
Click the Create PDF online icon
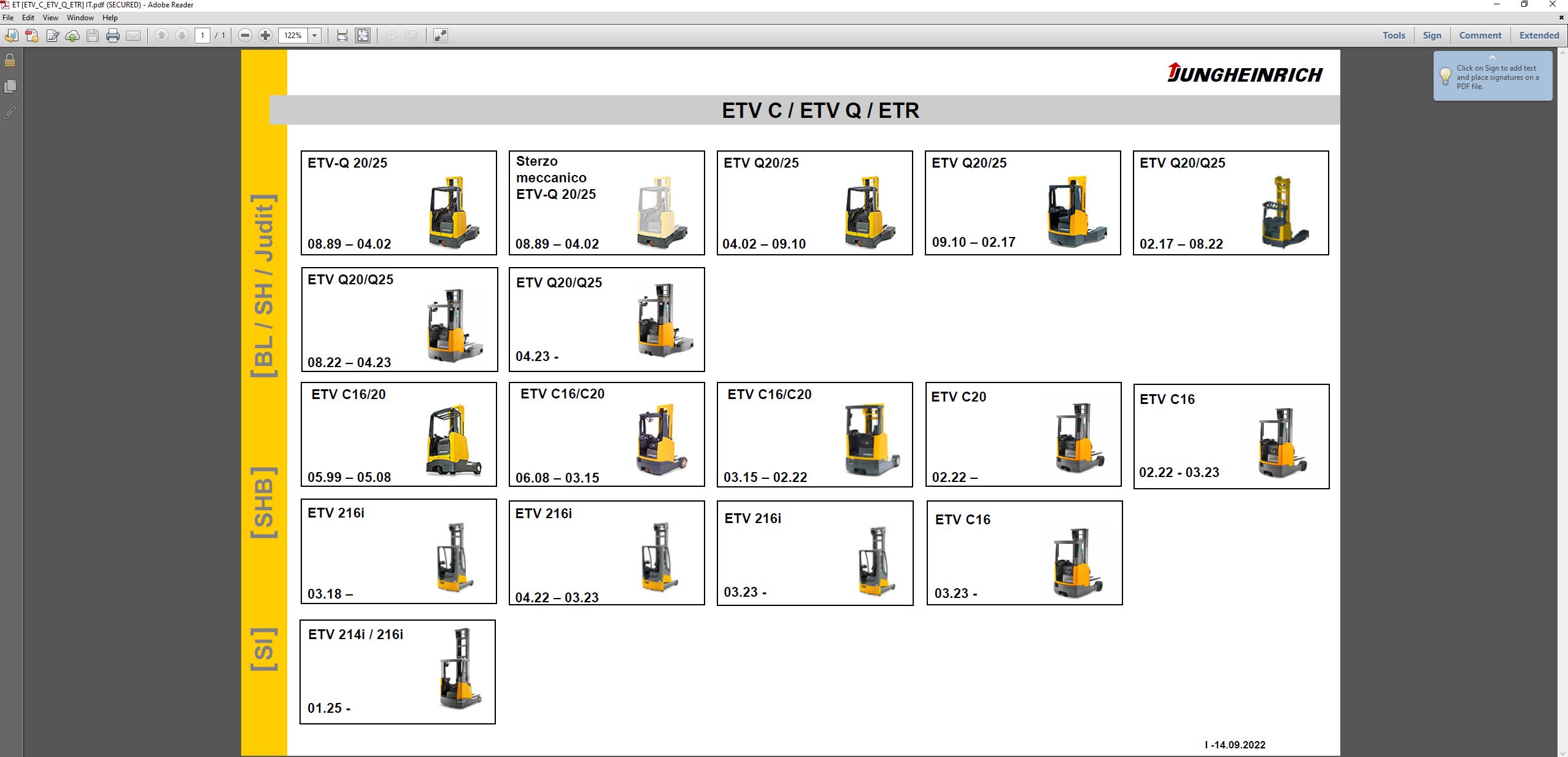[x=32, y=36]
